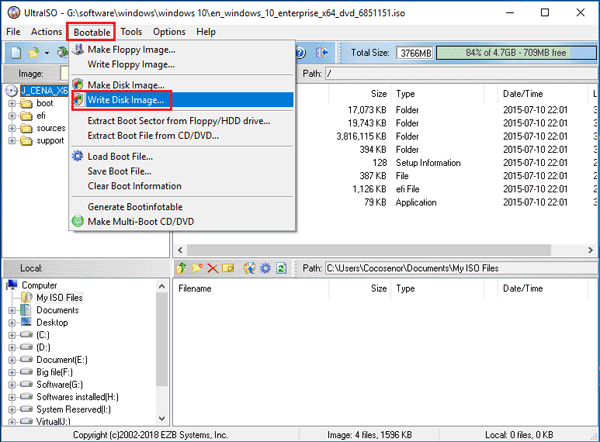Click the shield icon beside Write Disk Image

(x=78, y=100)
